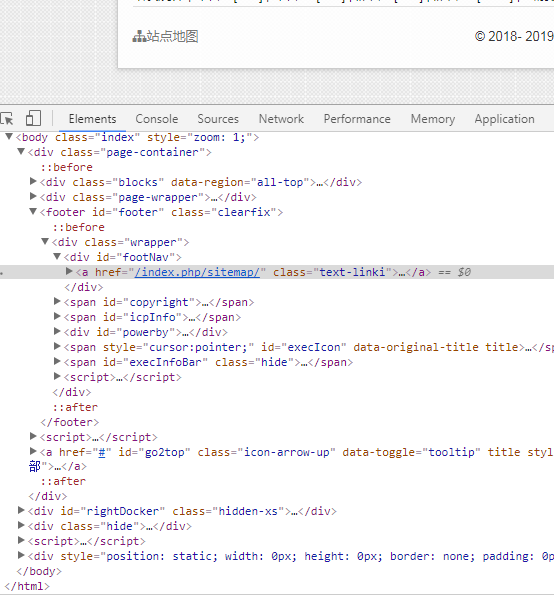Collapse the footNav div node
554x597 pixels.
click(x=57, y=256)
